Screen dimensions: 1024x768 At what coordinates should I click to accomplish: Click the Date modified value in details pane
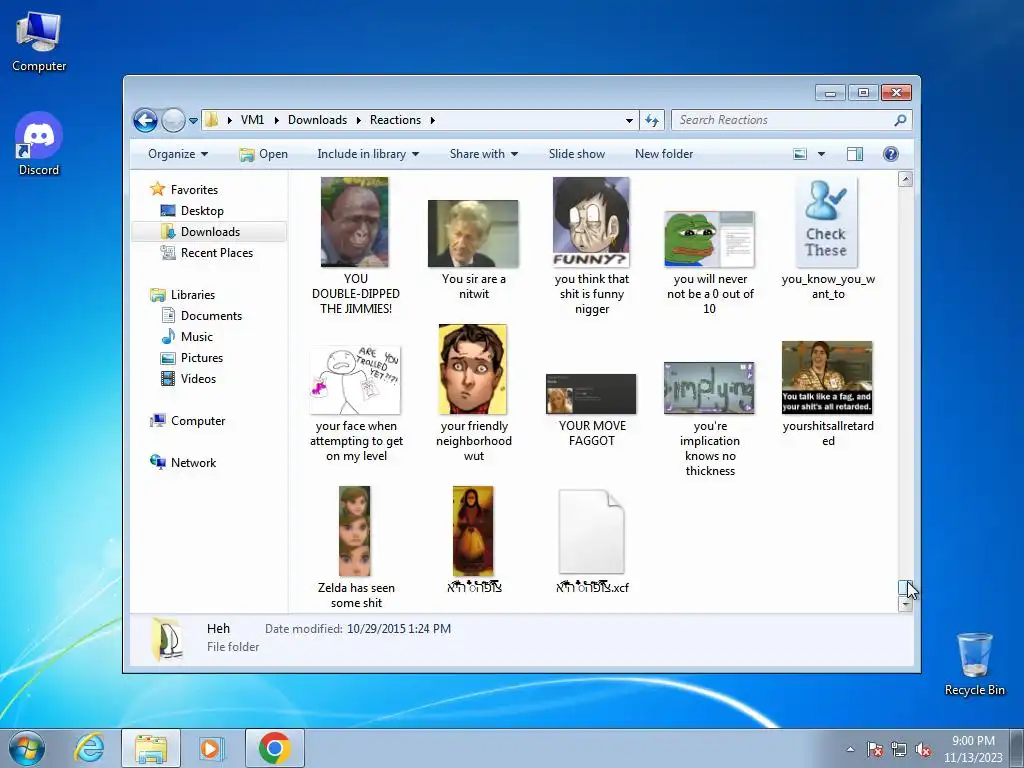tap(398, 629)
